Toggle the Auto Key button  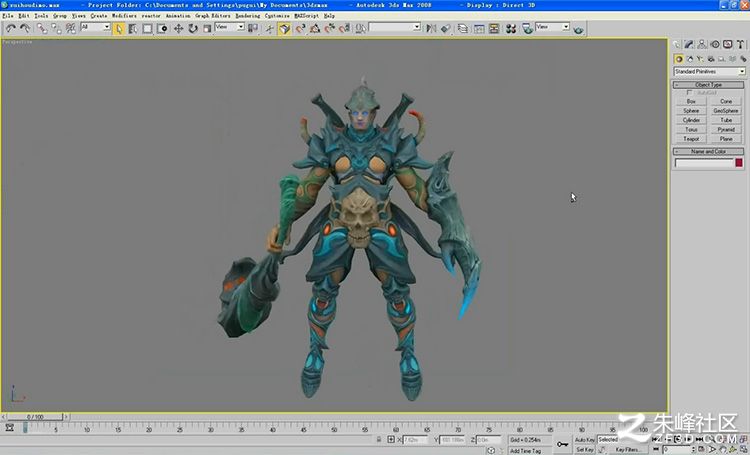click(585, 439)
